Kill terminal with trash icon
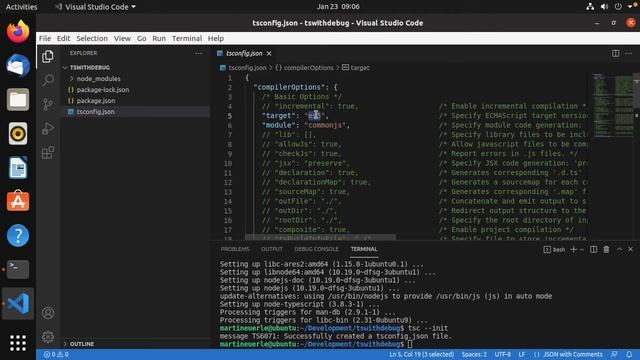 coord(607,249)
